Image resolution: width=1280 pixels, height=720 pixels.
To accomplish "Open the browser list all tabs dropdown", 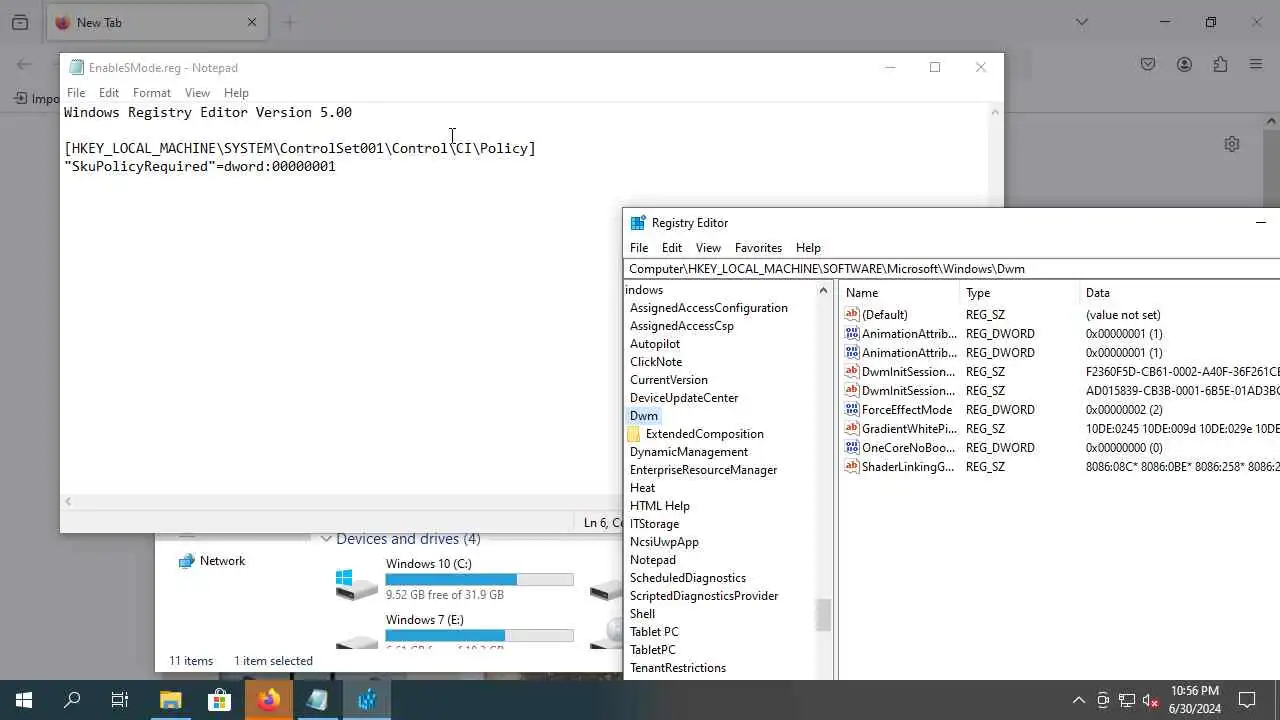I will pos(1082,22).
